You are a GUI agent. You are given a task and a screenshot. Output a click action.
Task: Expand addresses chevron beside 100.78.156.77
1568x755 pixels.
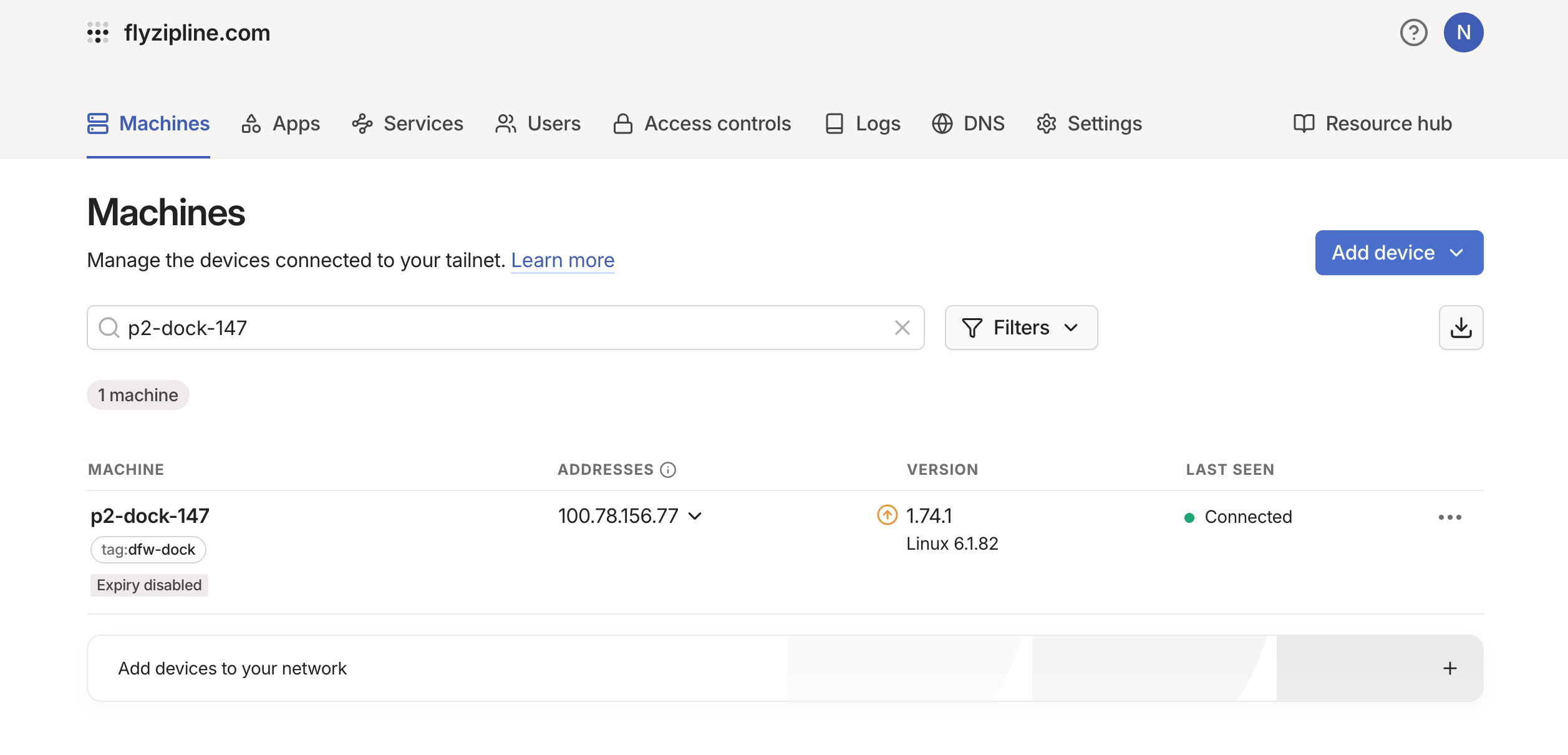coord(695,516)
